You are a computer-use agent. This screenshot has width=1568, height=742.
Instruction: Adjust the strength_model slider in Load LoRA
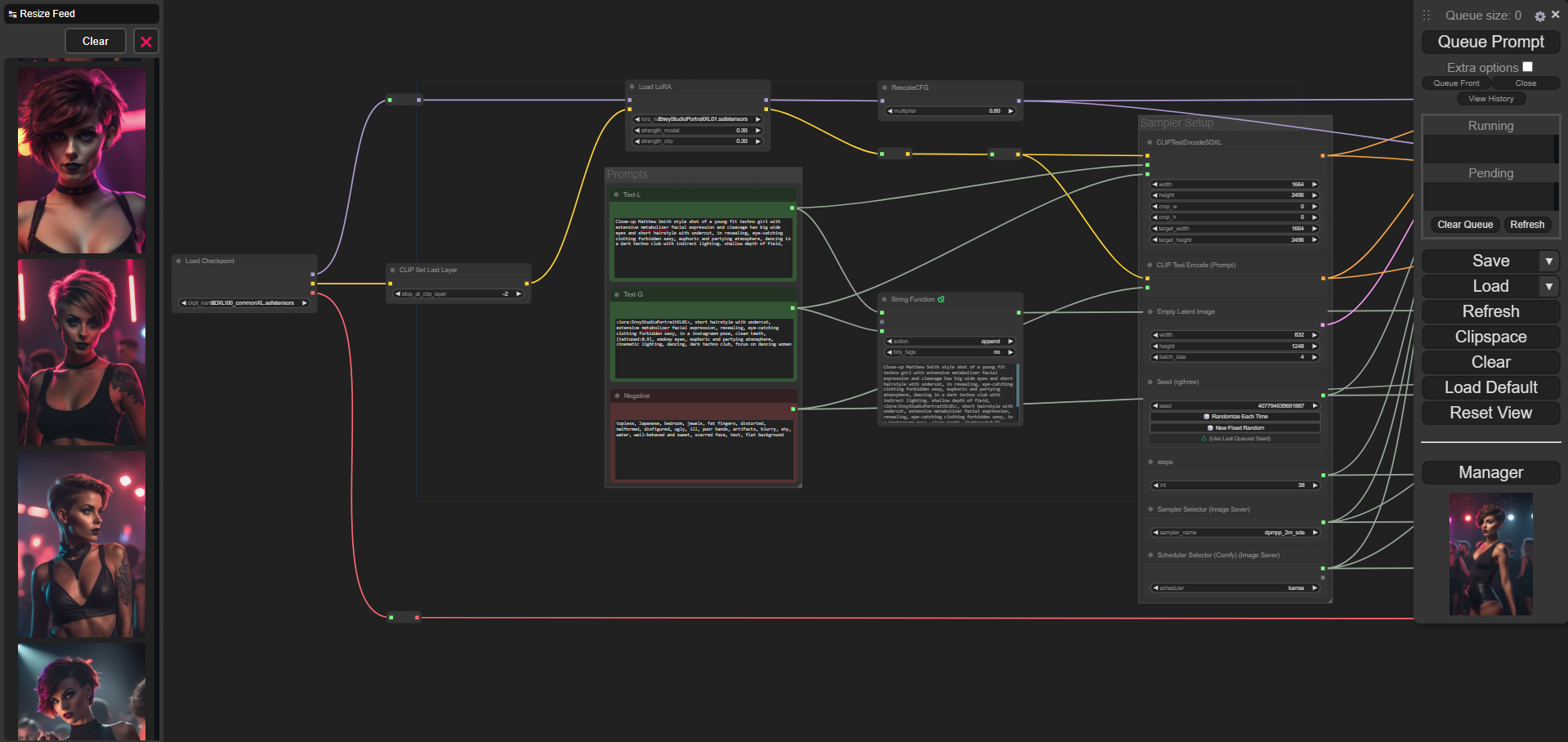pyautogui.click(x=698, y=131)
